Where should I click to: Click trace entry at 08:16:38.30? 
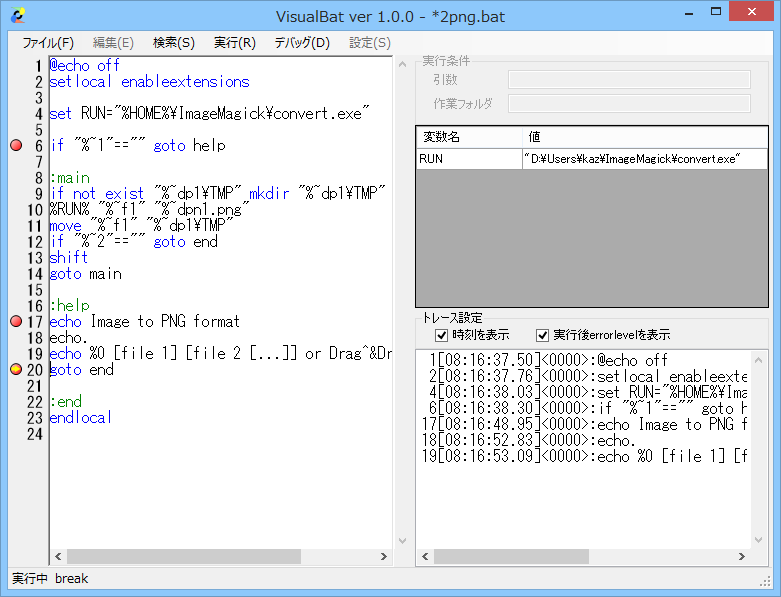click(588, 408)
